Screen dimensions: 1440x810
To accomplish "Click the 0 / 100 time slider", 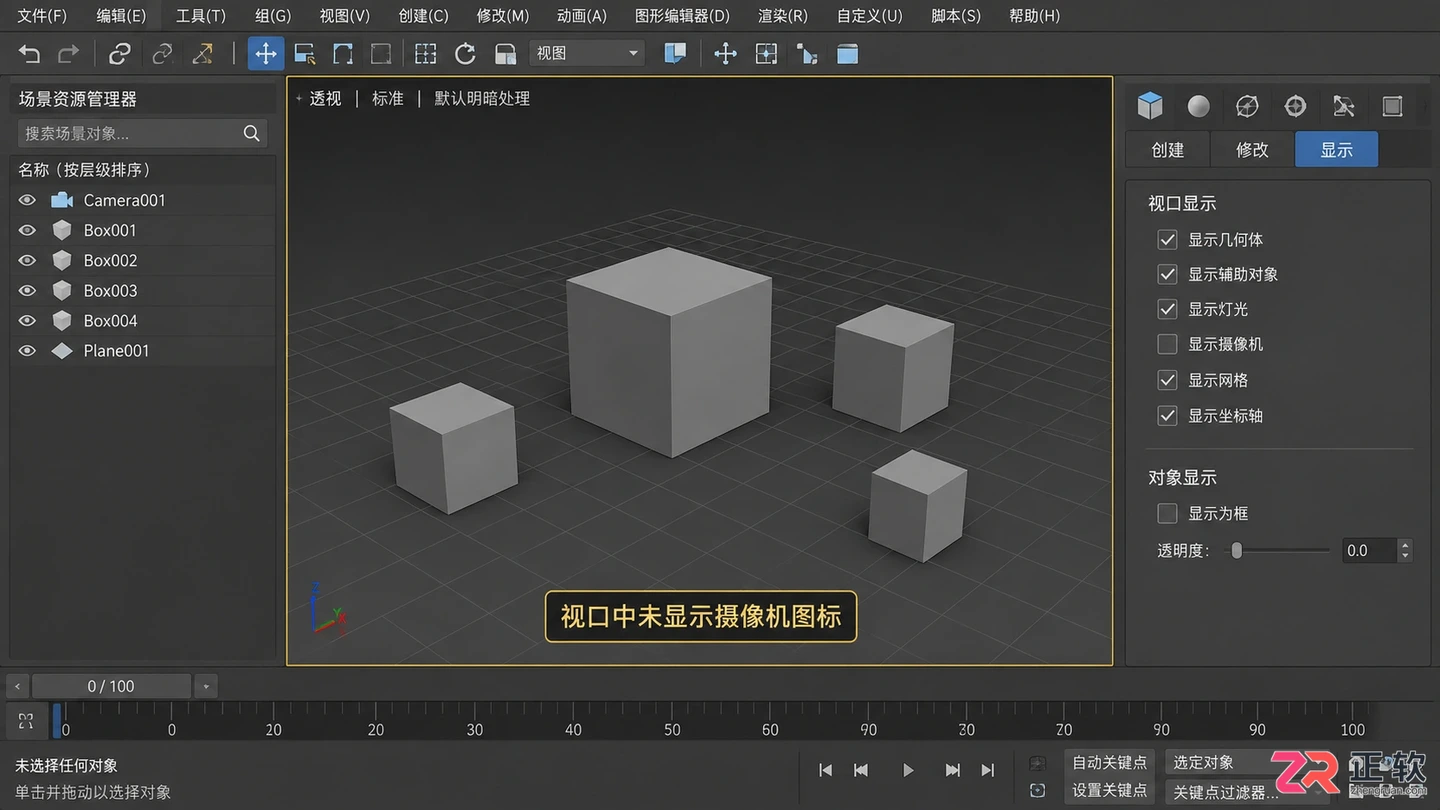I will (111, 686).
